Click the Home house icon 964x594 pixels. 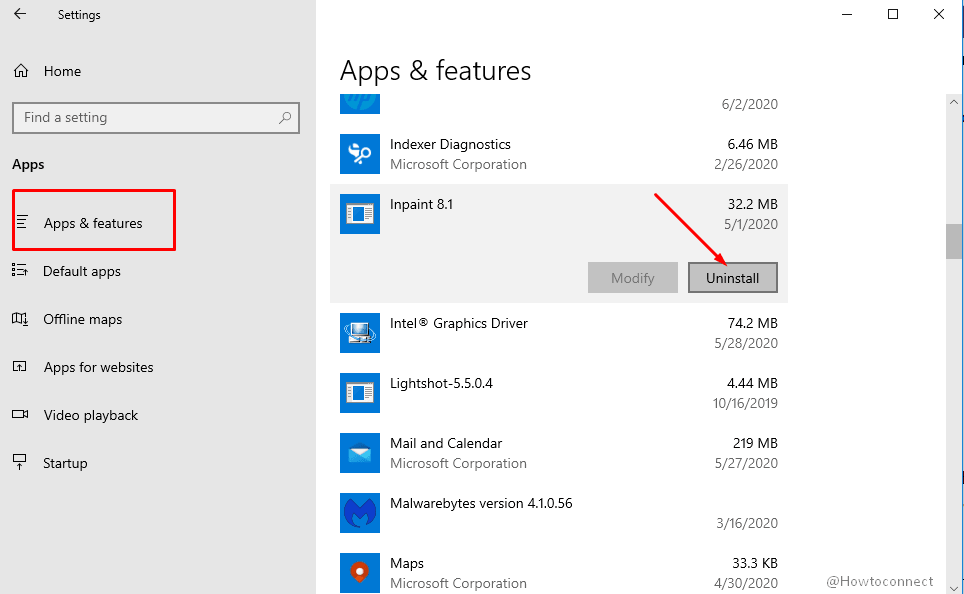coord(21,71)
